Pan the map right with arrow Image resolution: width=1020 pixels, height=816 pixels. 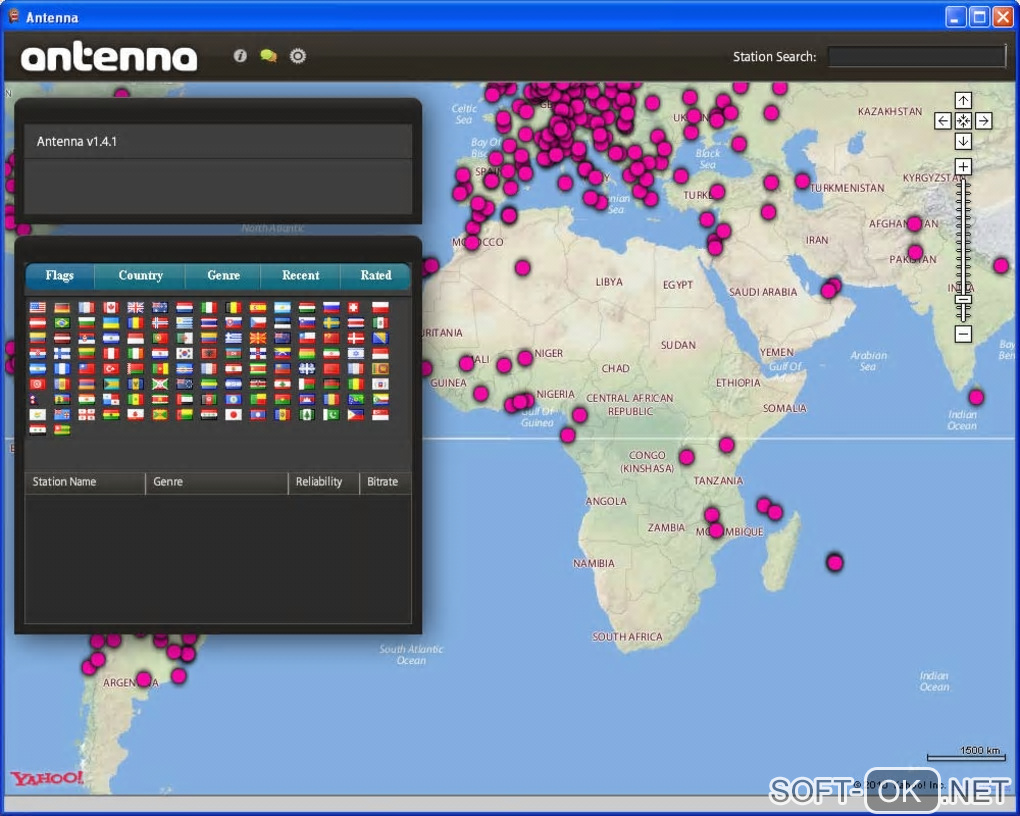click(x=984, y=121)
